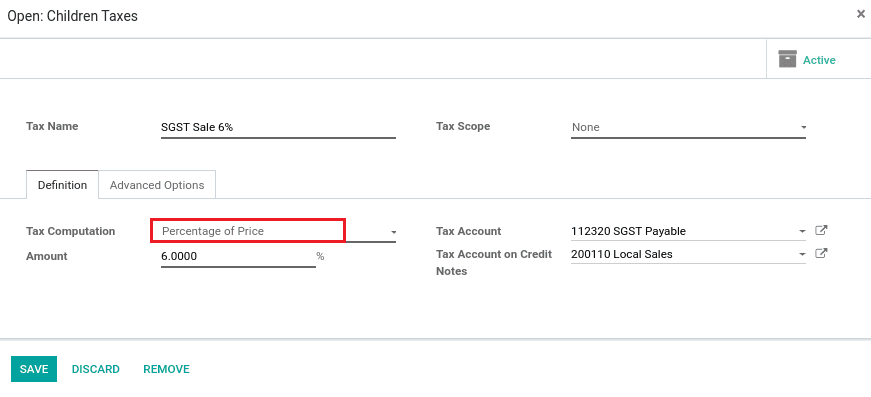
Task: Click the Tax Scope field showing None
Action: pyautogui.click(x=688, y=127)
